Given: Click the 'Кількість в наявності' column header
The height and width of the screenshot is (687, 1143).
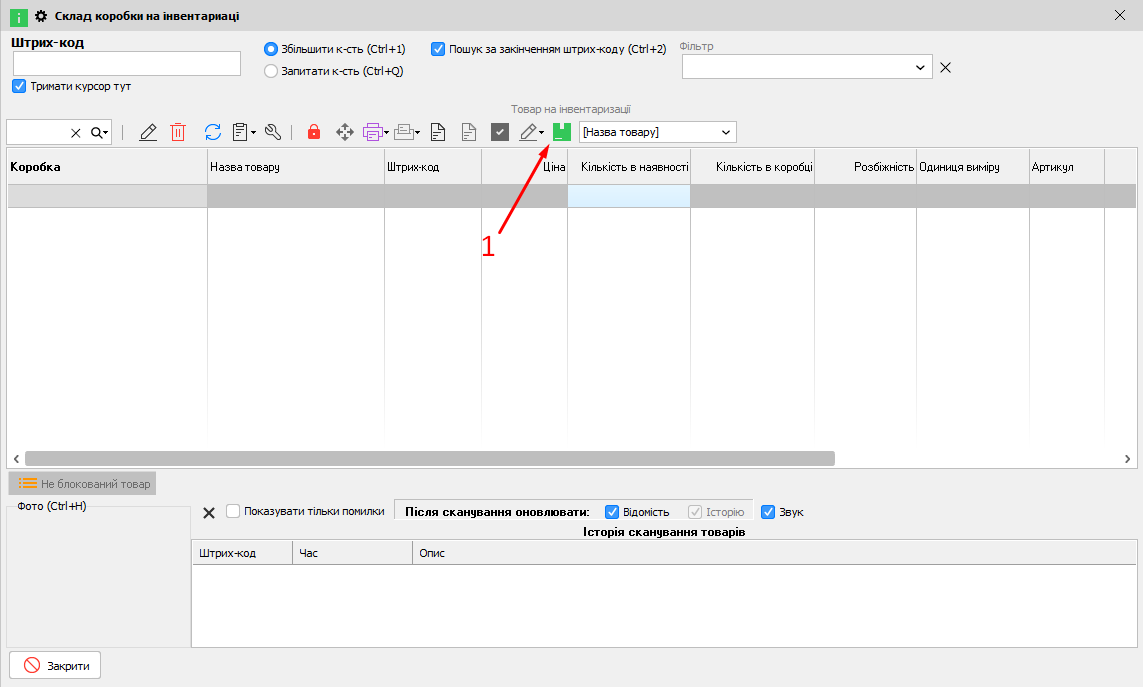Looking at the screenshot, I should tap(628, 167).
